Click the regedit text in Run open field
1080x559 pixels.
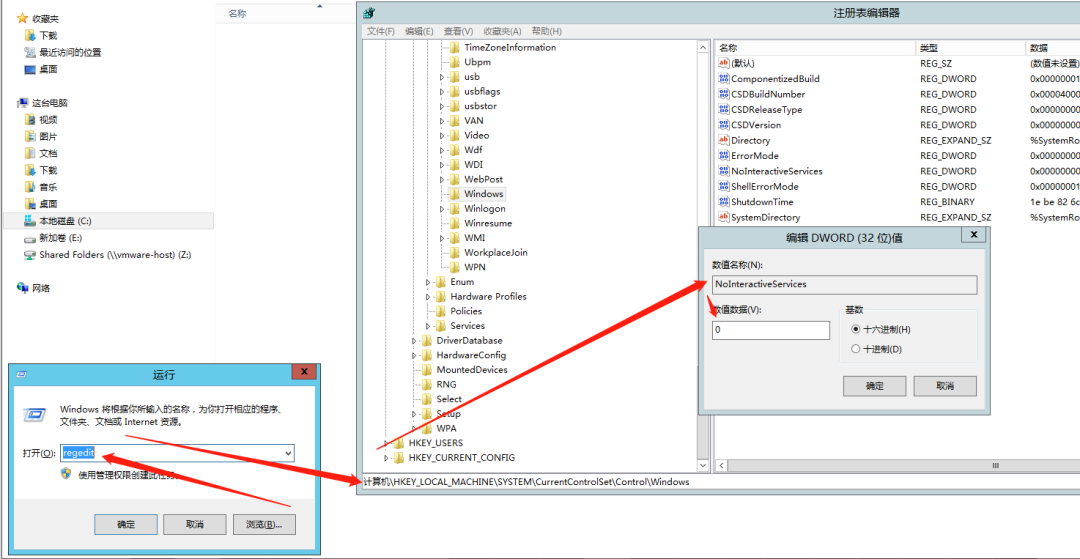(78, 452)
